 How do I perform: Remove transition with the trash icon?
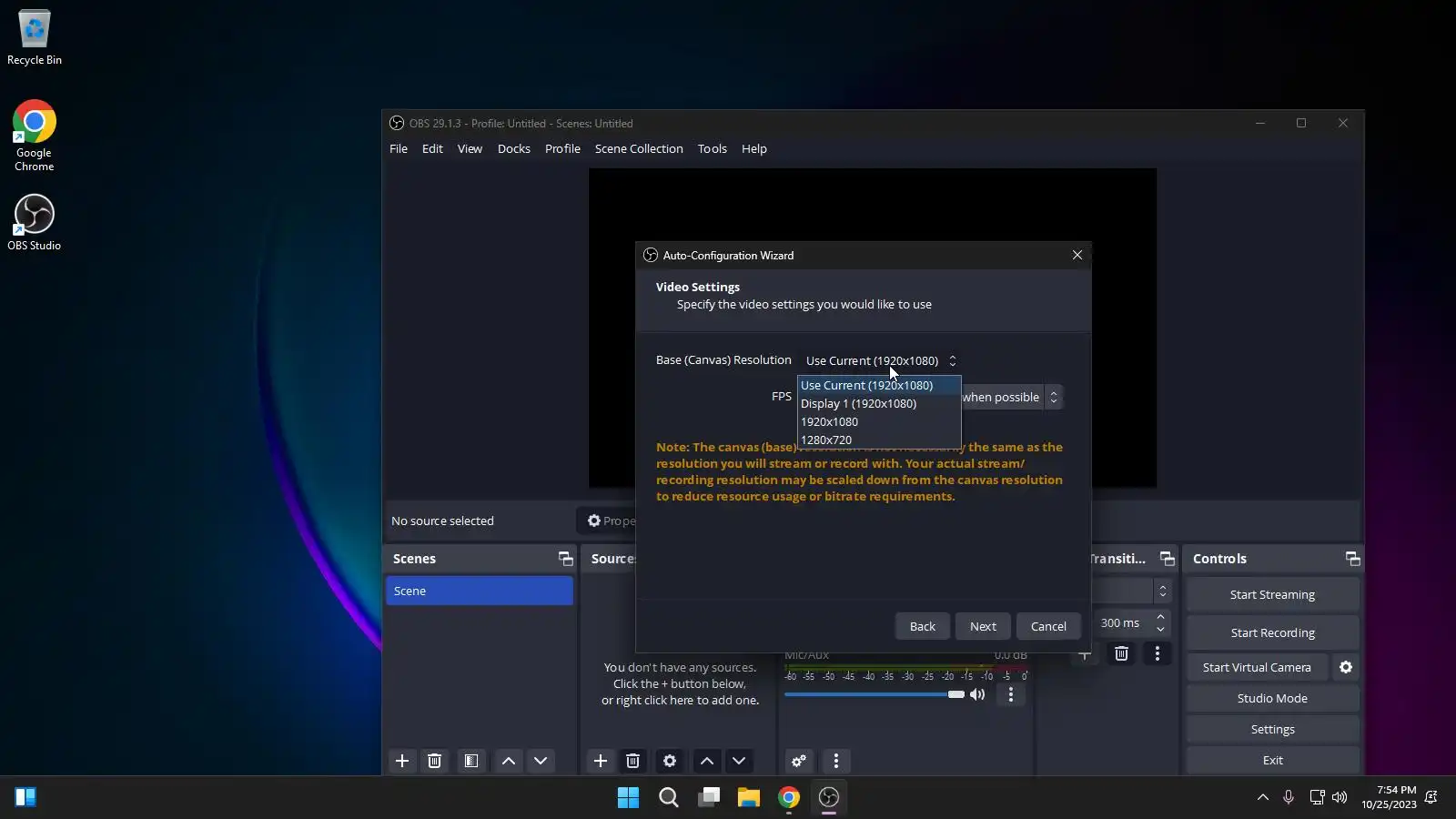point(1122,653)
